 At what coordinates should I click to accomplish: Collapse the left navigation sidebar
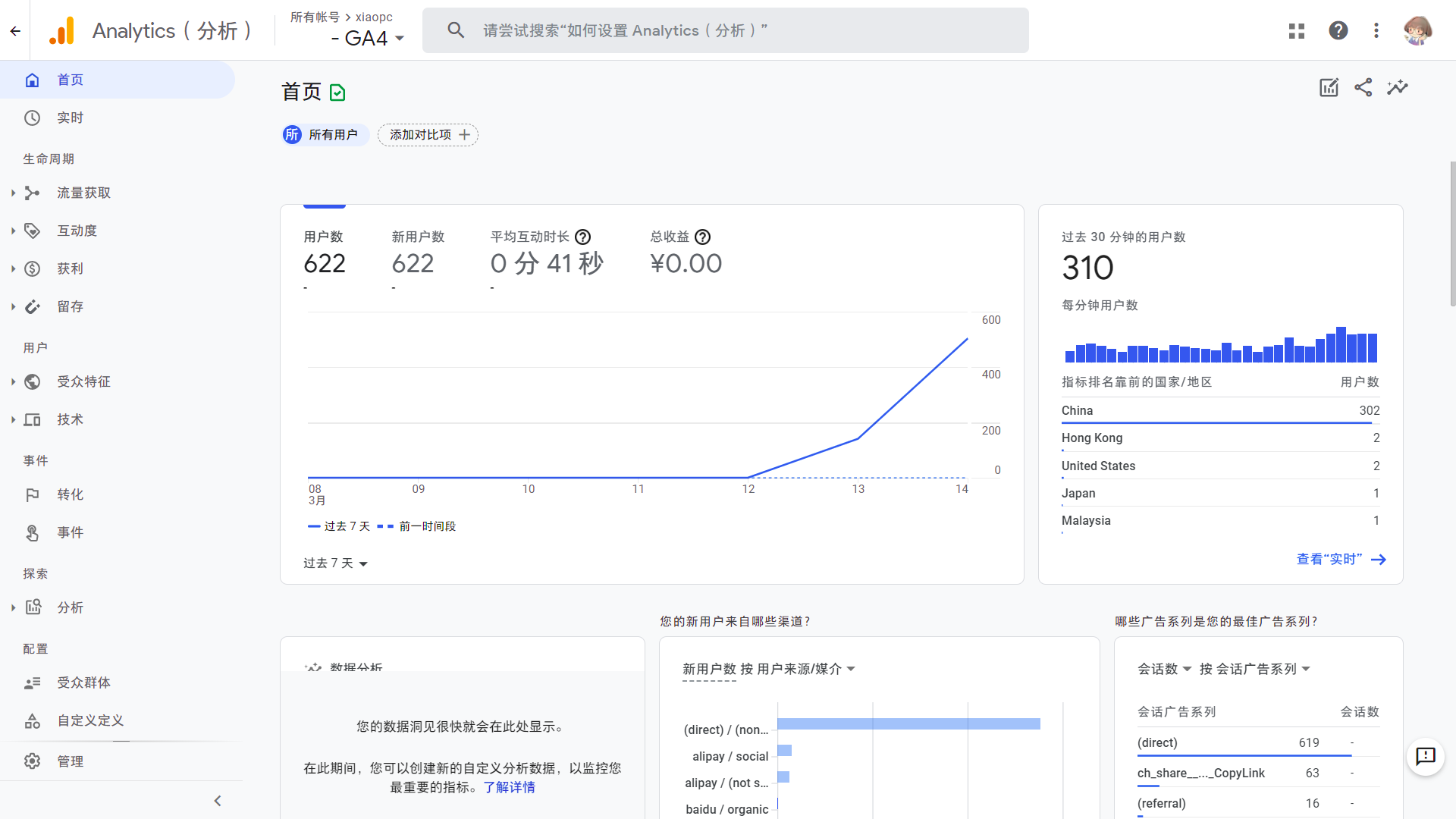tap(218, 801)
